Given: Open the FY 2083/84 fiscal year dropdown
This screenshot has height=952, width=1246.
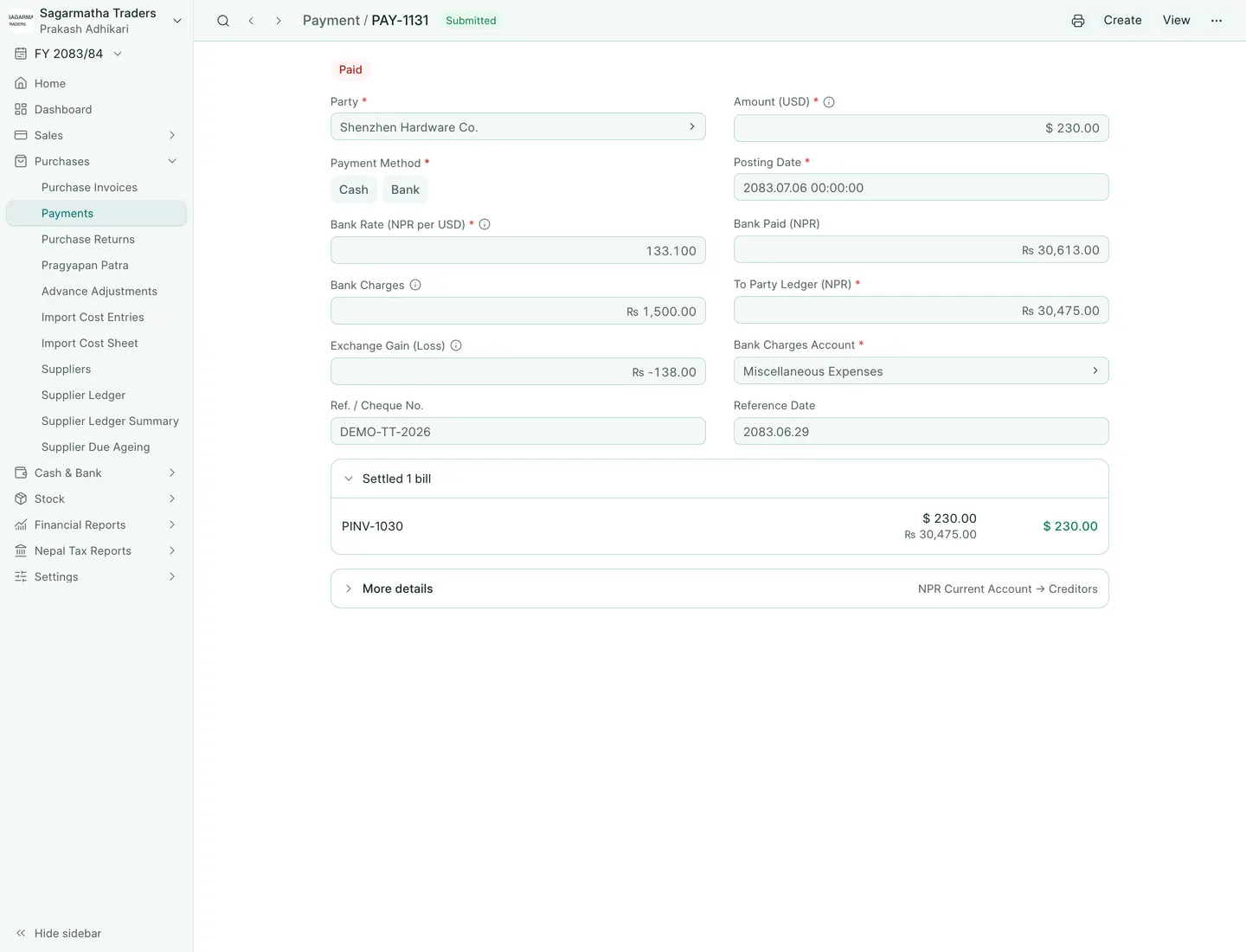Looking at the screenshot, I should pos(69,54).
